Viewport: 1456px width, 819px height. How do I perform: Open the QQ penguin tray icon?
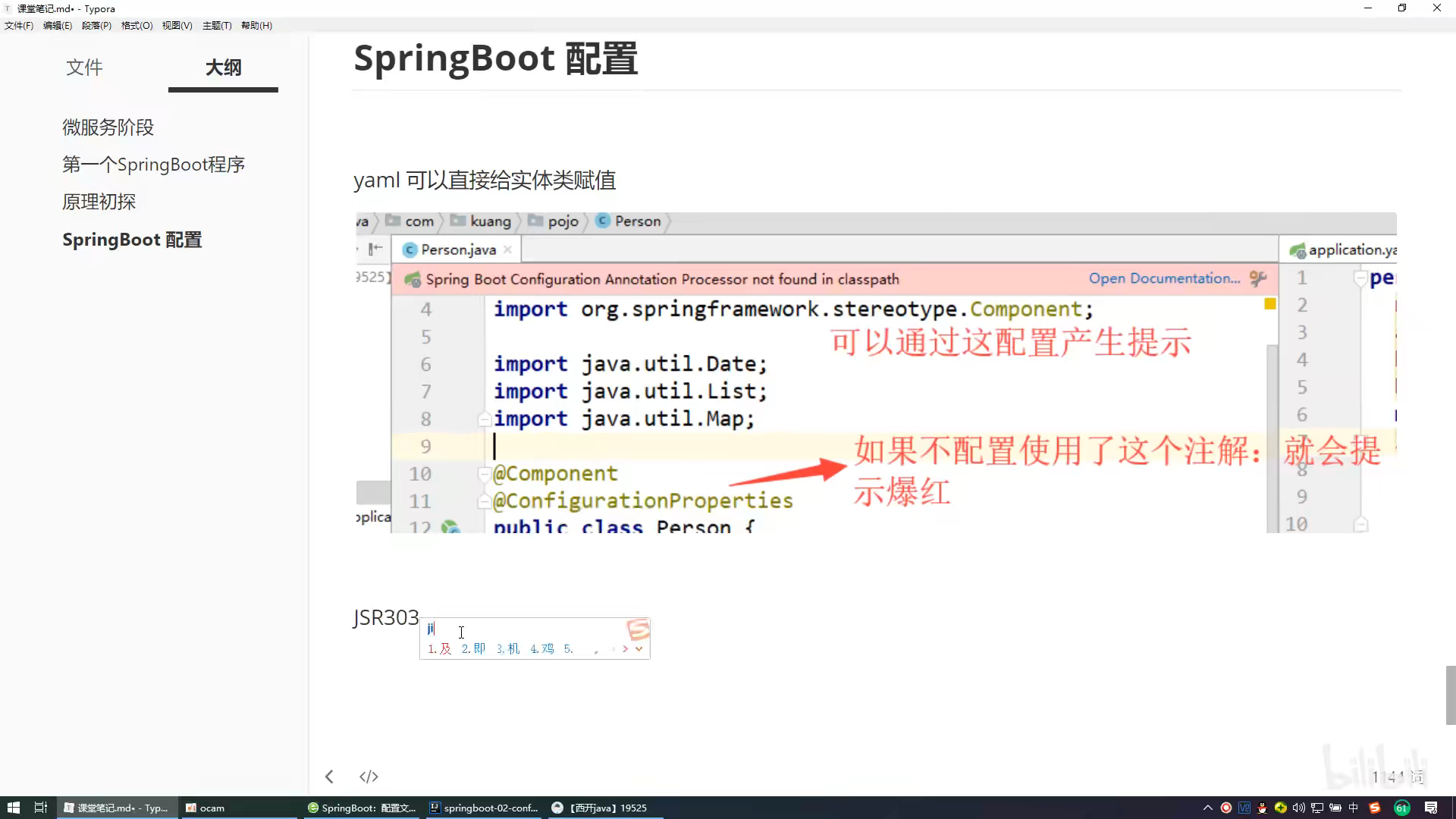1262,808
